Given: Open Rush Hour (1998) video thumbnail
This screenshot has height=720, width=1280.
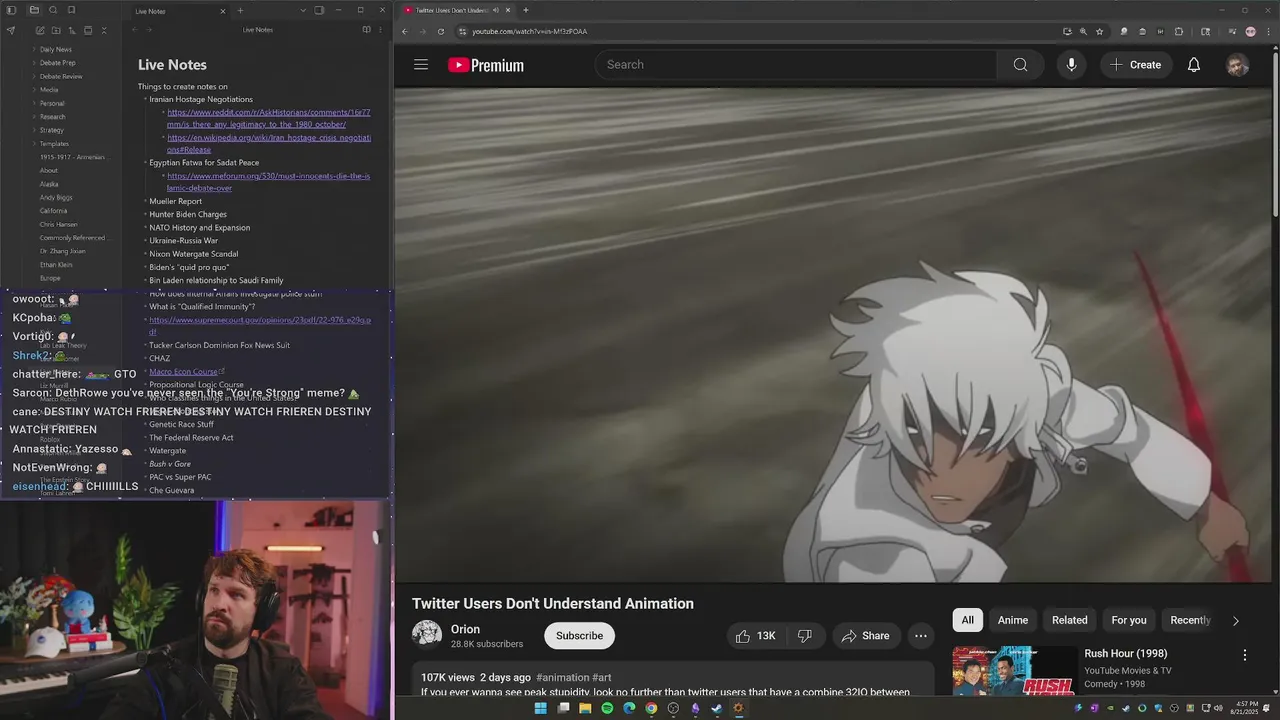Looking at the screenshot, I should (1014, 671).
